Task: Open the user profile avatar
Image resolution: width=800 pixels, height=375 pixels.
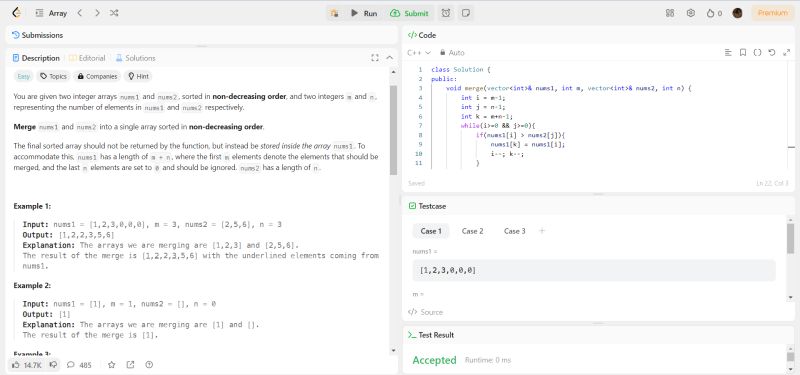Action: [x=737, y=13]
